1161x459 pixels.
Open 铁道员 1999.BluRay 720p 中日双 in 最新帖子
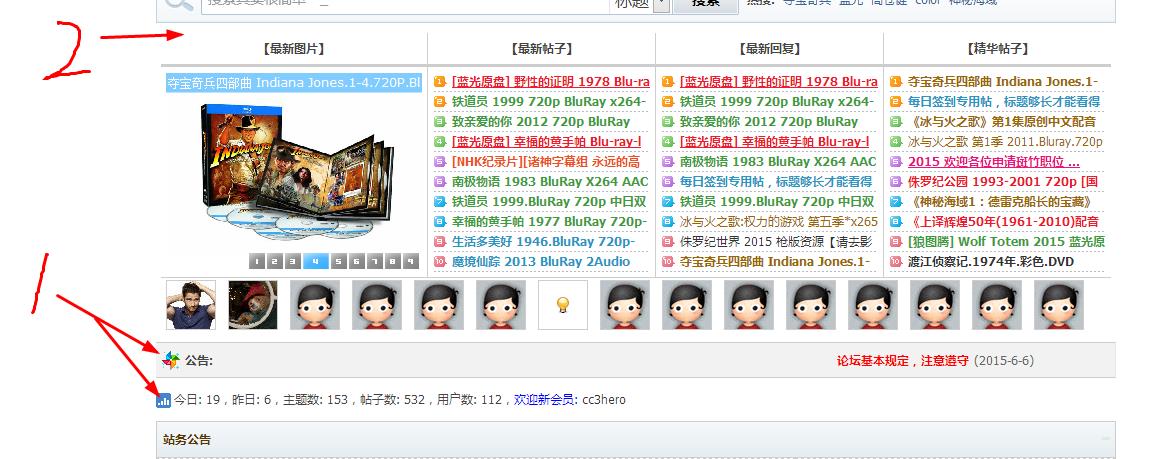point(549,201)
